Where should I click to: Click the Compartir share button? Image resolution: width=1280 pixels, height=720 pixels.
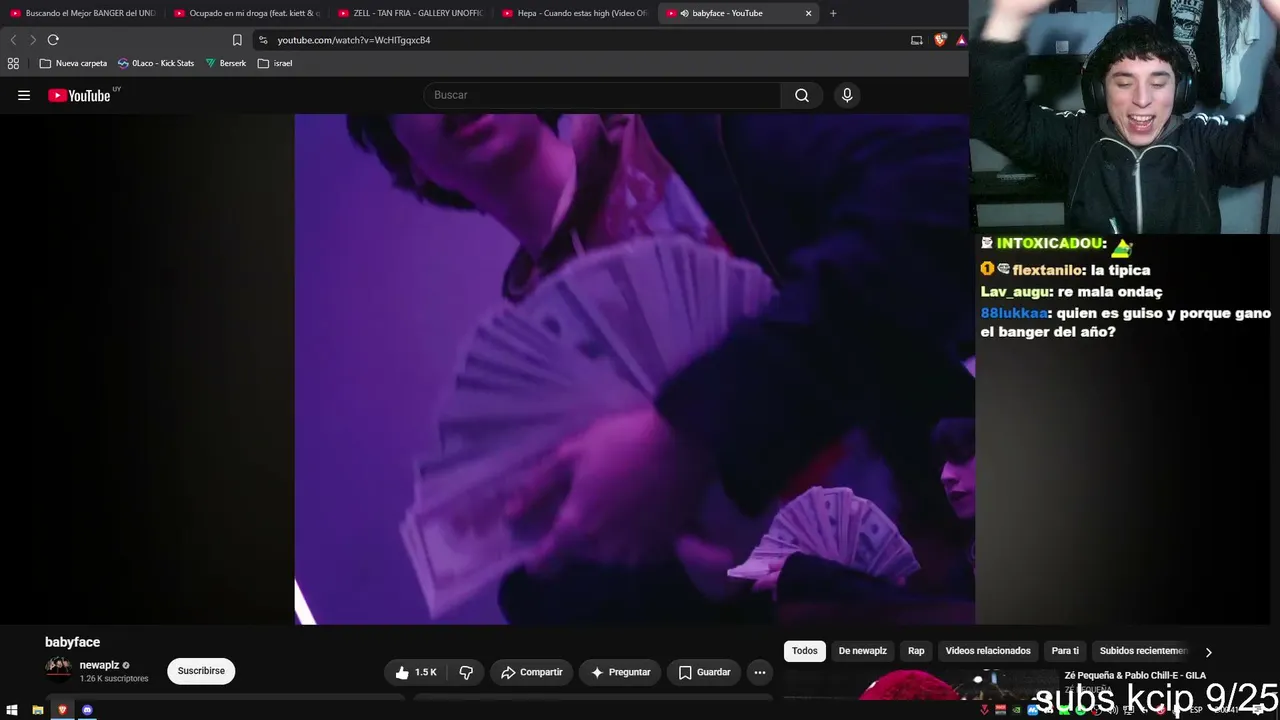tap(532, 672)
